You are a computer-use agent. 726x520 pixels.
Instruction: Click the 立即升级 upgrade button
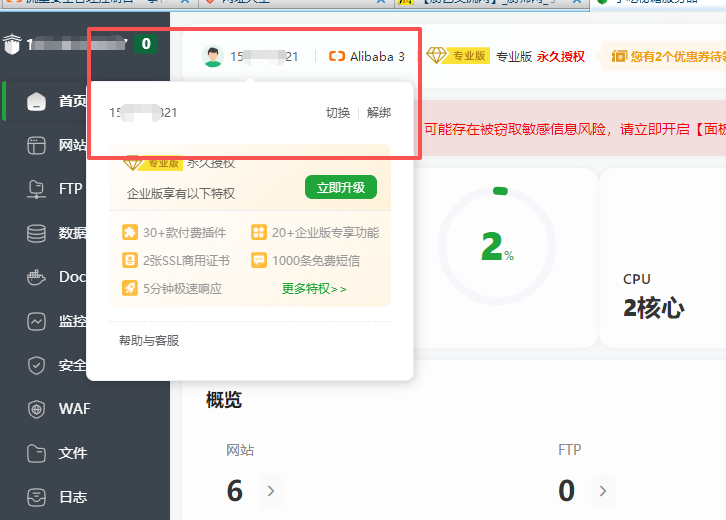[340, 188]
